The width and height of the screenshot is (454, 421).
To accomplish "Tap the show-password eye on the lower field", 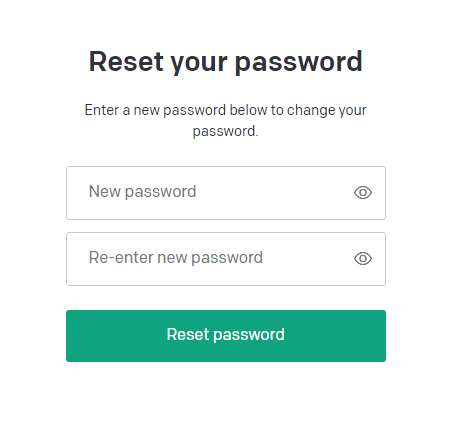I will [363, 259].
